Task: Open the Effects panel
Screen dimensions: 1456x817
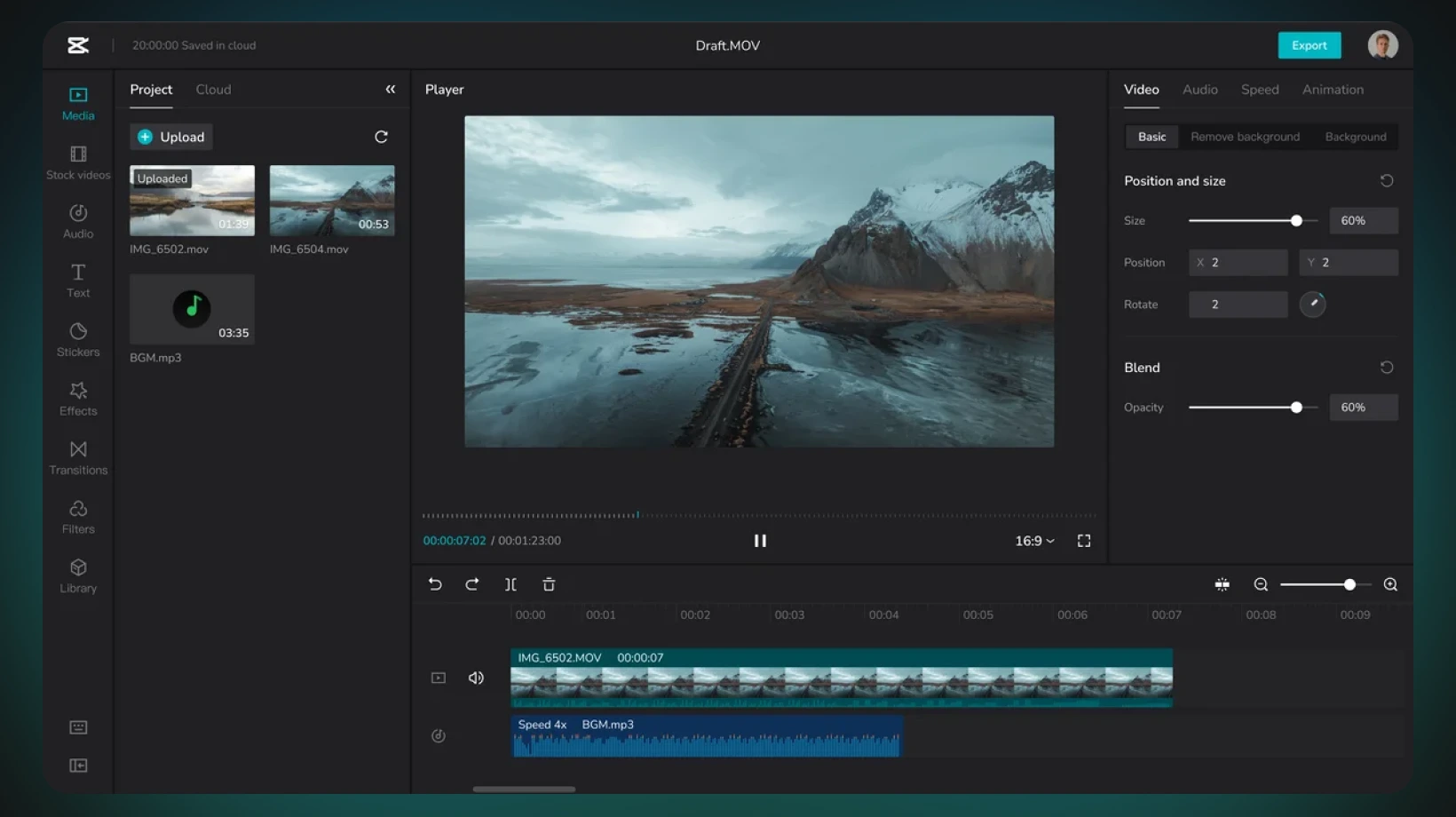Action: (78, 398)
